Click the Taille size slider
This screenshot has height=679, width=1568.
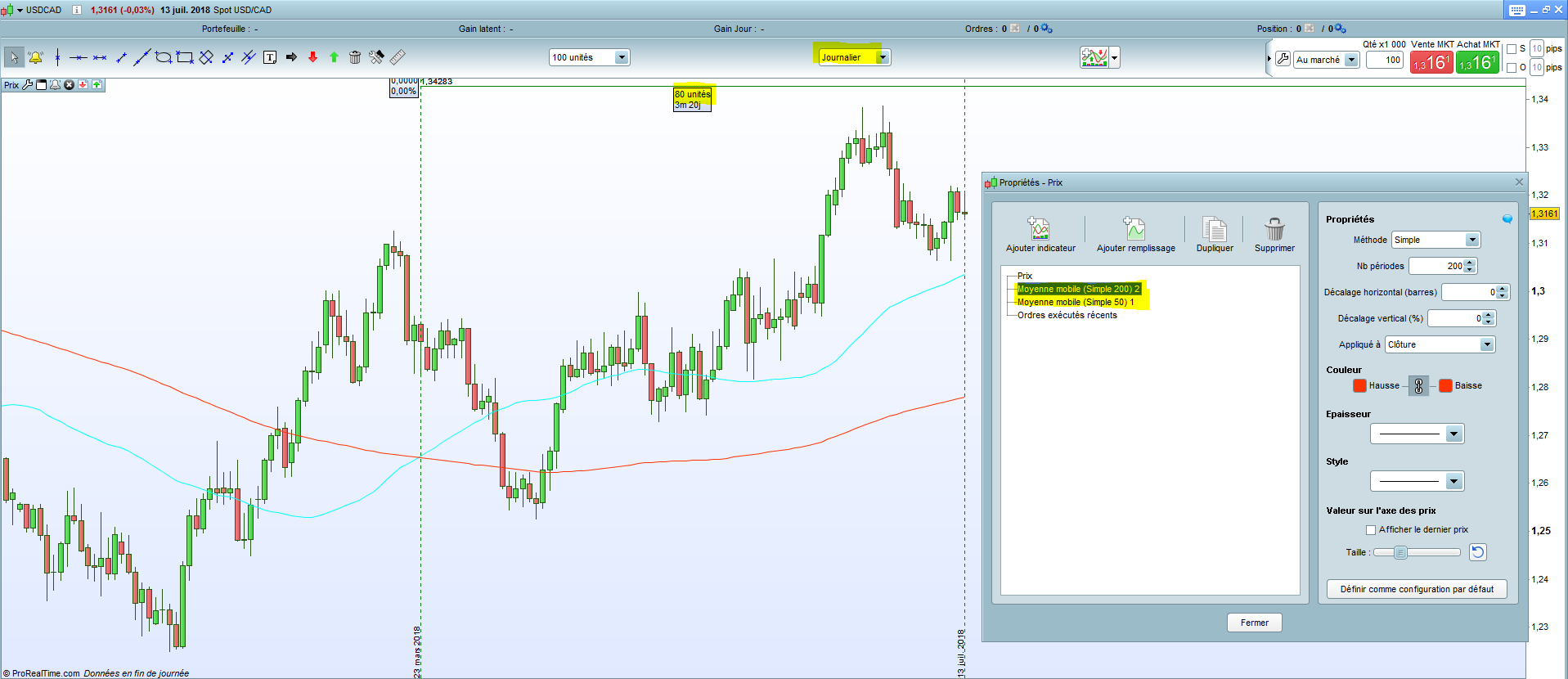tap(1417, 552)
